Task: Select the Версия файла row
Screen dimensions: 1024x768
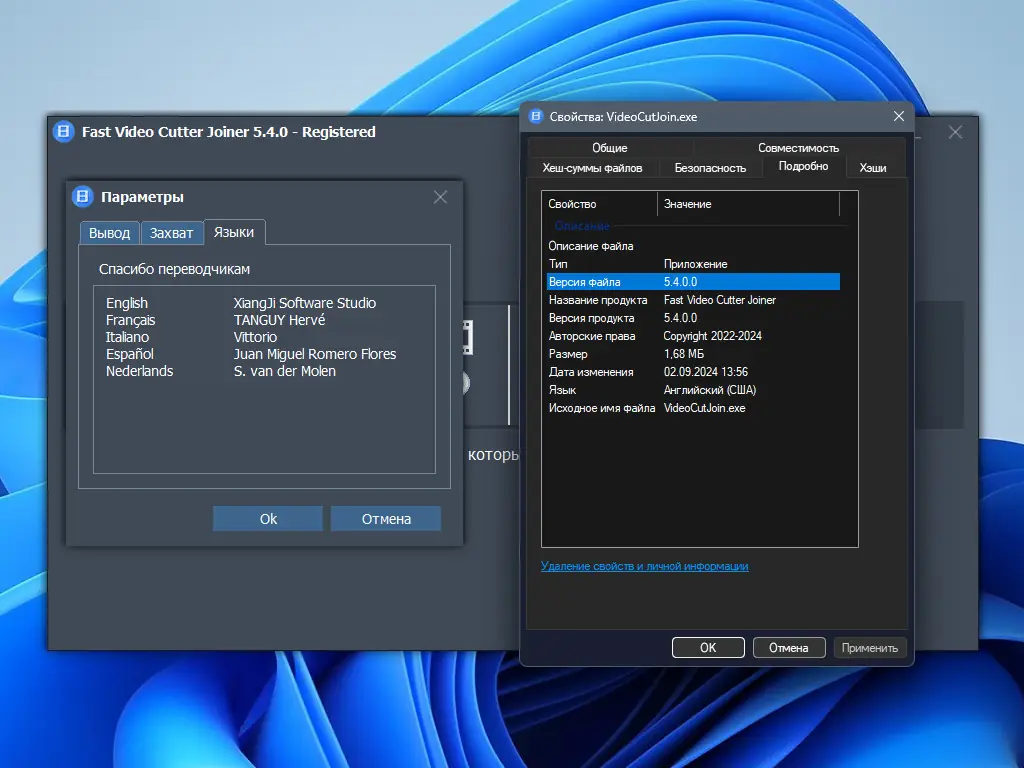Action: [x=693, y=281]
